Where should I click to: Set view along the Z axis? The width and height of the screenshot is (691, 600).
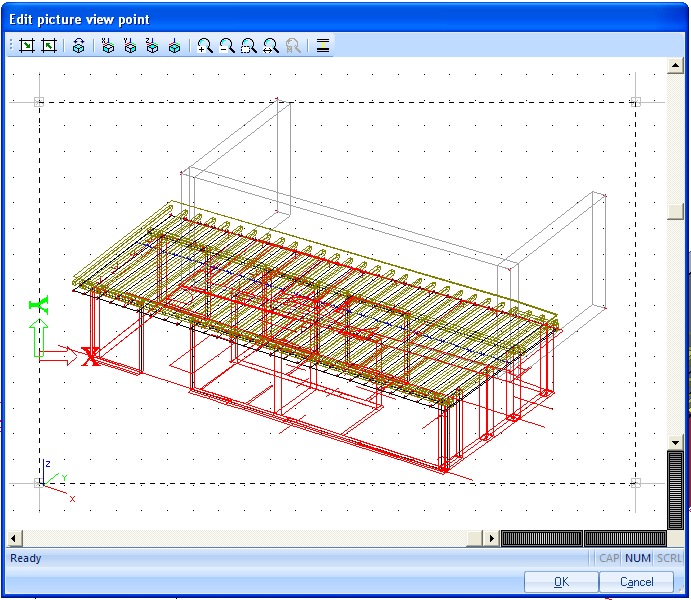[152, 45]
